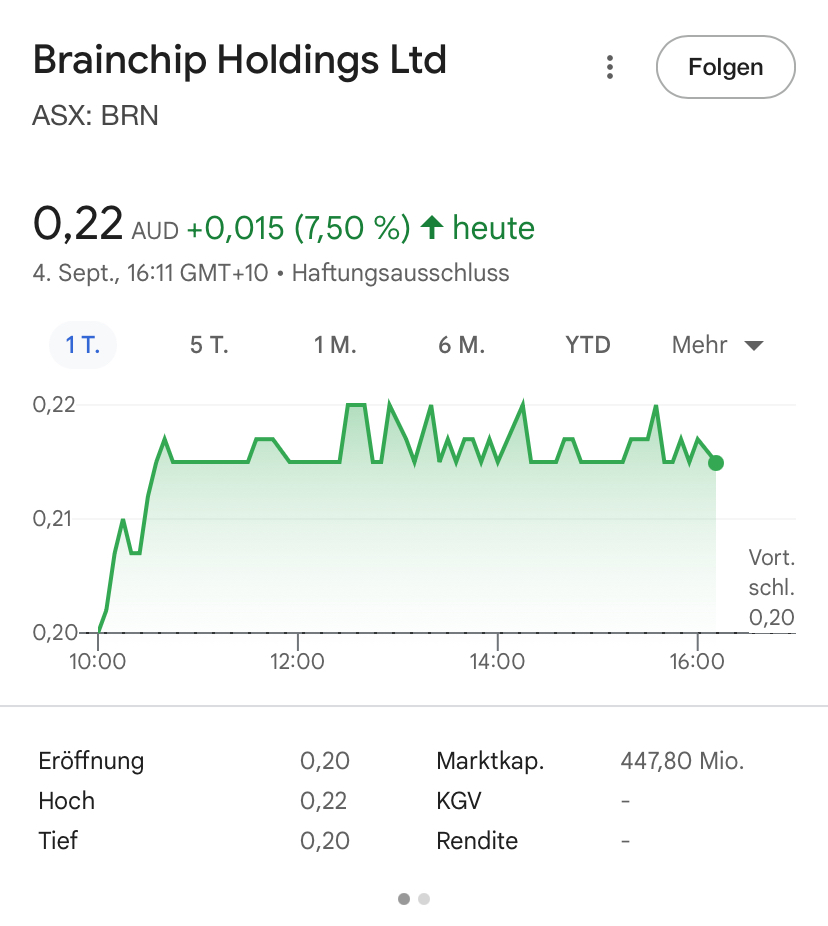This screenshot has height=926, width=828.
Task: Click the green up arrow next to heute
Action: 432,228
